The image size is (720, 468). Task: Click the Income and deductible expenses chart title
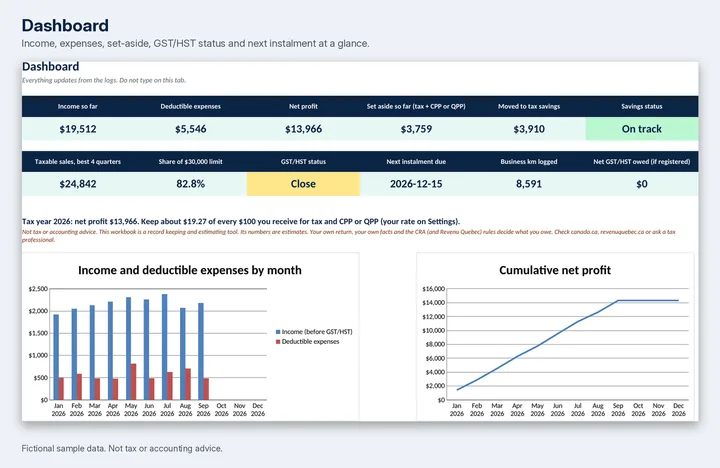pyautogui.click(x=190, y=270)
